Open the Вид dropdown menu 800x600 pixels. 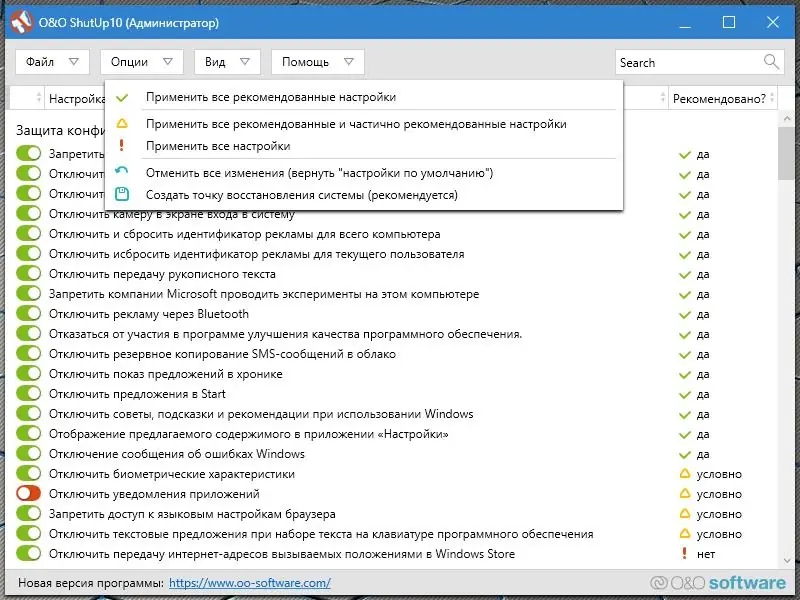226,61
